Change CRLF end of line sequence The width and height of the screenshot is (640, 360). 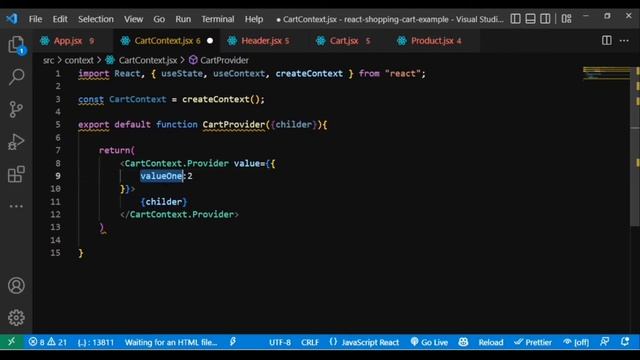pyautogui.click(x=310, y=342)
